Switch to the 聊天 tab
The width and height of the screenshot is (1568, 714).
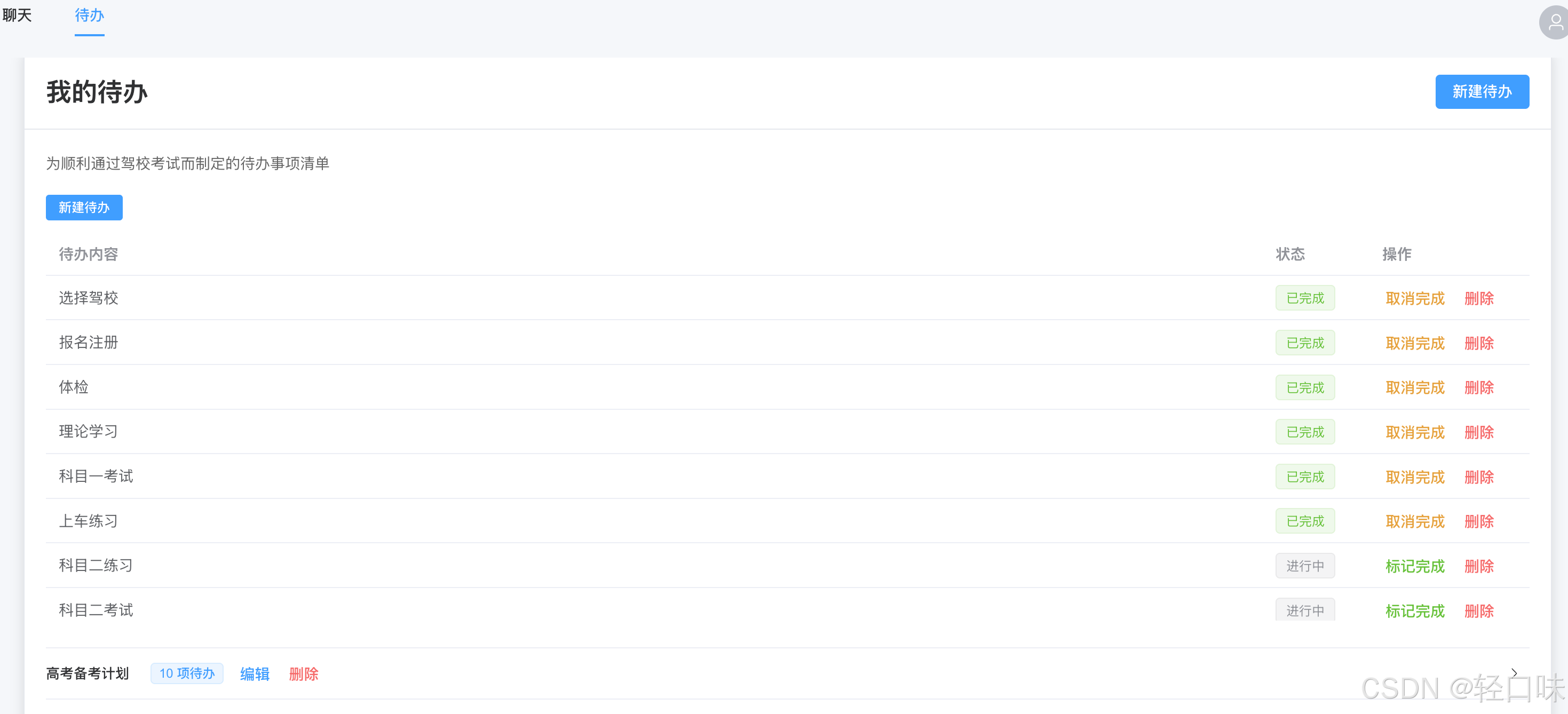point(17,15)
